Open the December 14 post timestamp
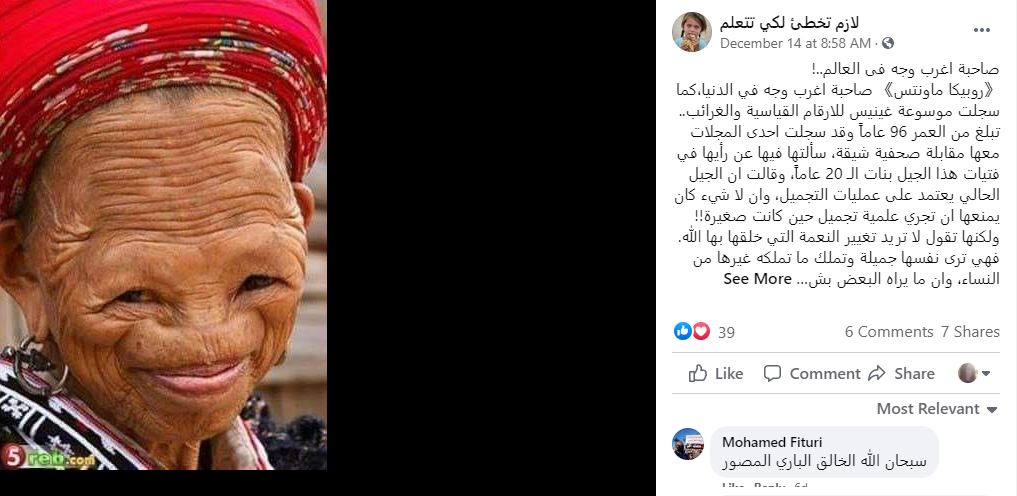This screenshot has height=496, width=1017. click(795, 43)
